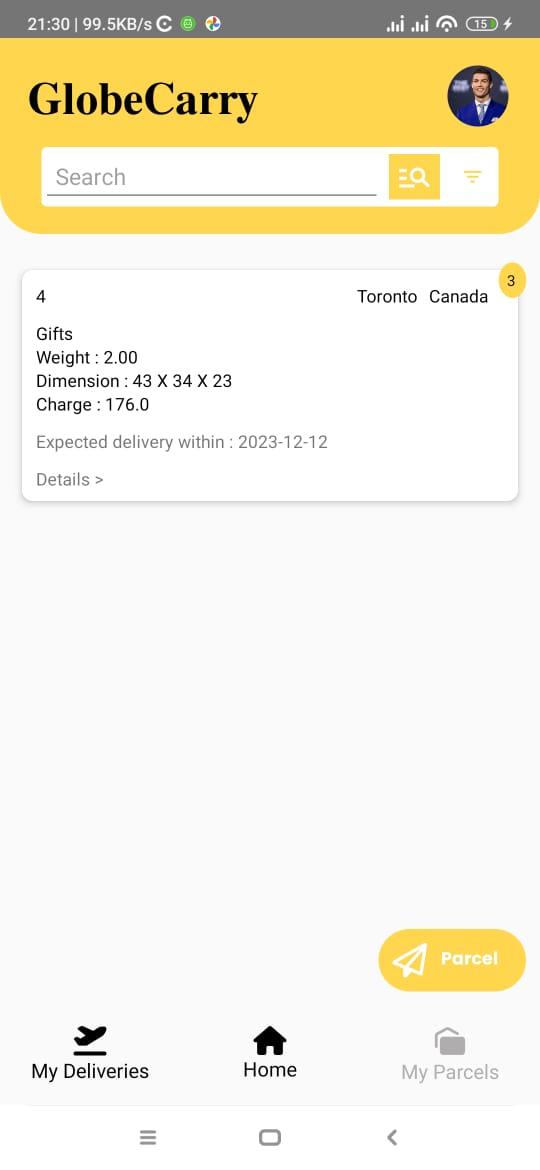Tap the My Parcels box icon
The height and width of the screenshot is (1170, 540).
450,1041
